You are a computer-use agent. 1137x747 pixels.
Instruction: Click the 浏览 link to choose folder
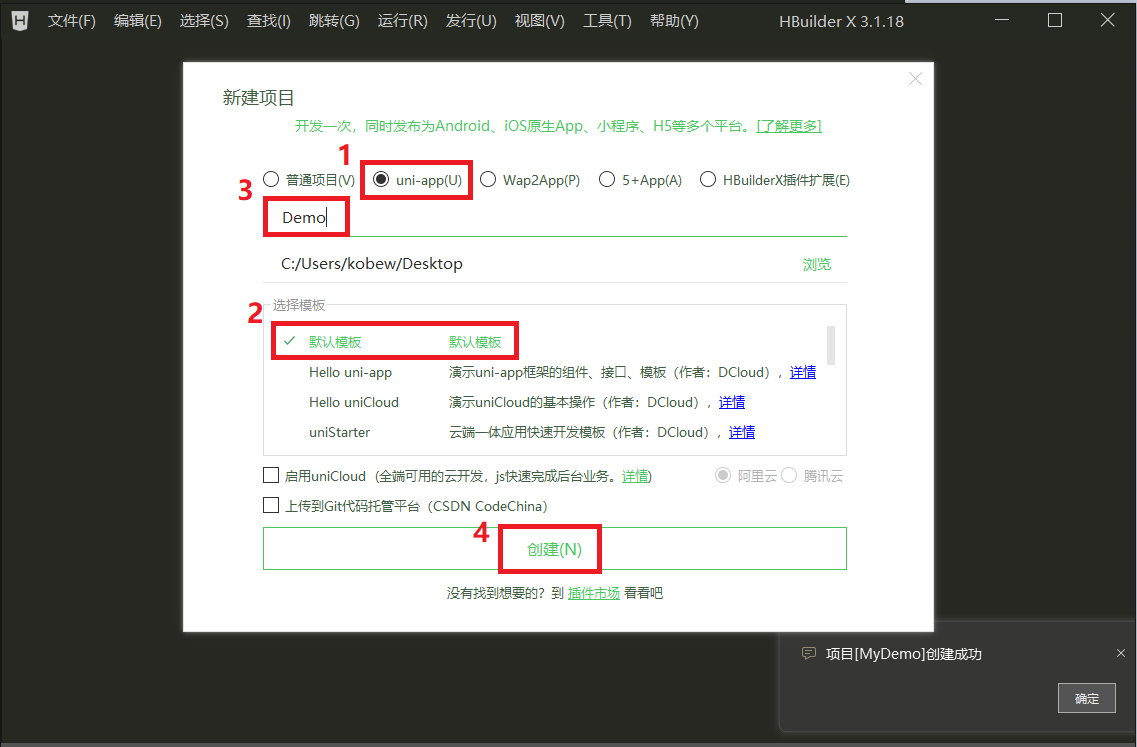coord(817,263)
